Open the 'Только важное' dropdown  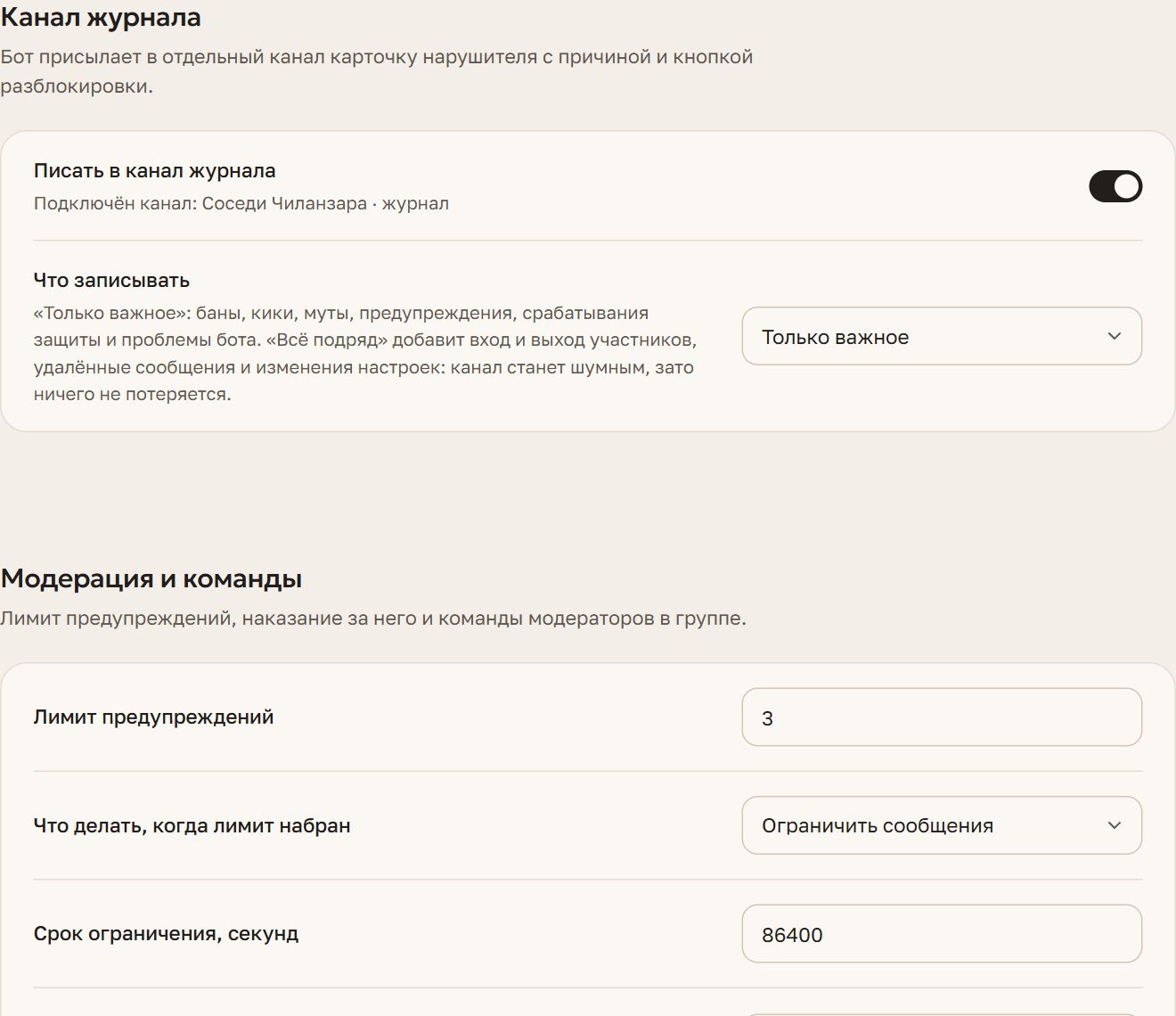click(942, 336)
